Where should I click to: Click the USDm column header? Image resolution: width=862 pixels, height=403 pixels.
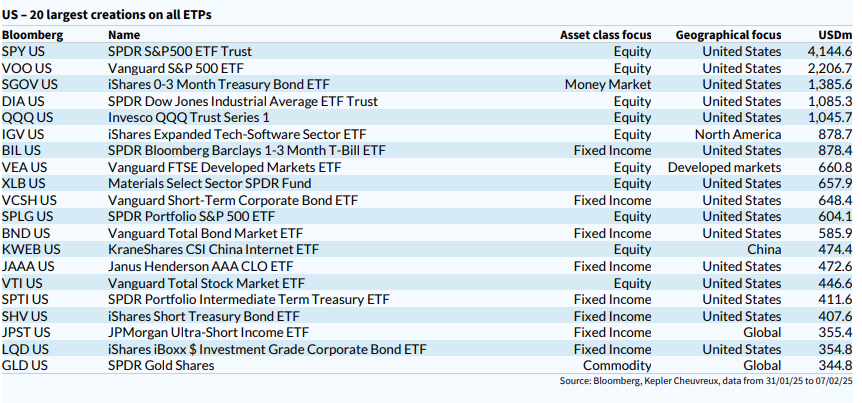tap(834, 35)
